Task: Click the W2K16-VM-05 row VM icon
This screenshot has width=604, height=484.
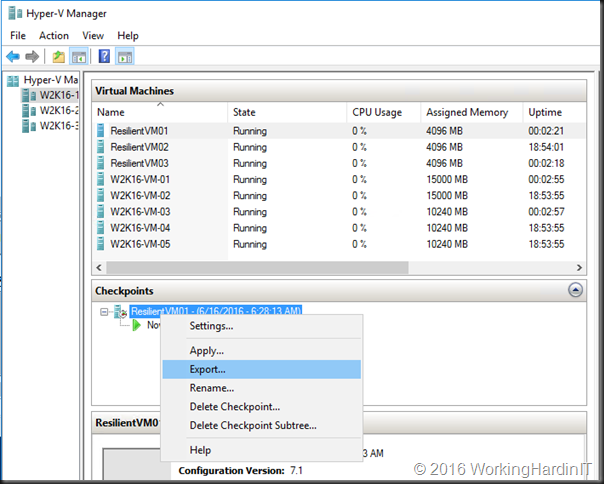Action: [x=101, y=244]
